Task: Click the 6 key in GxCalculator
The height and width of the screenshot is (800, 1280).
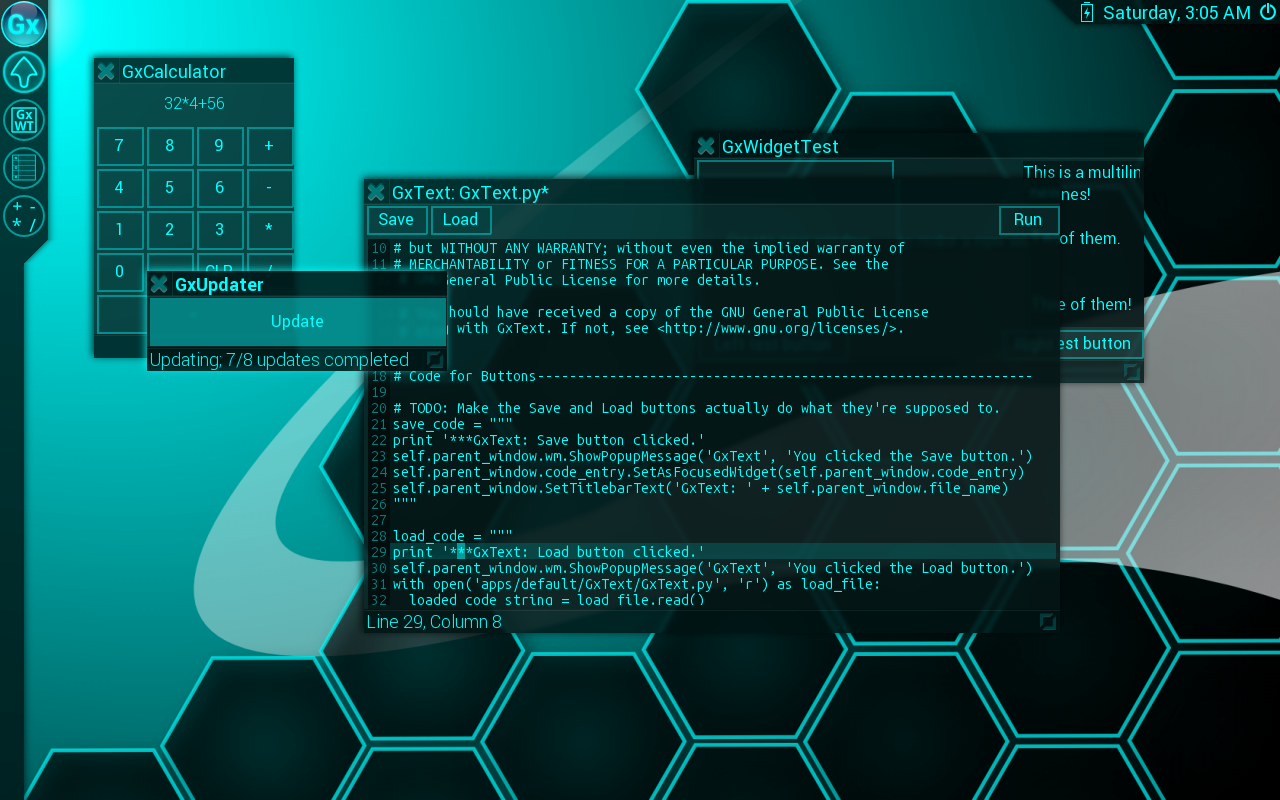Action: tap(219, 188)
